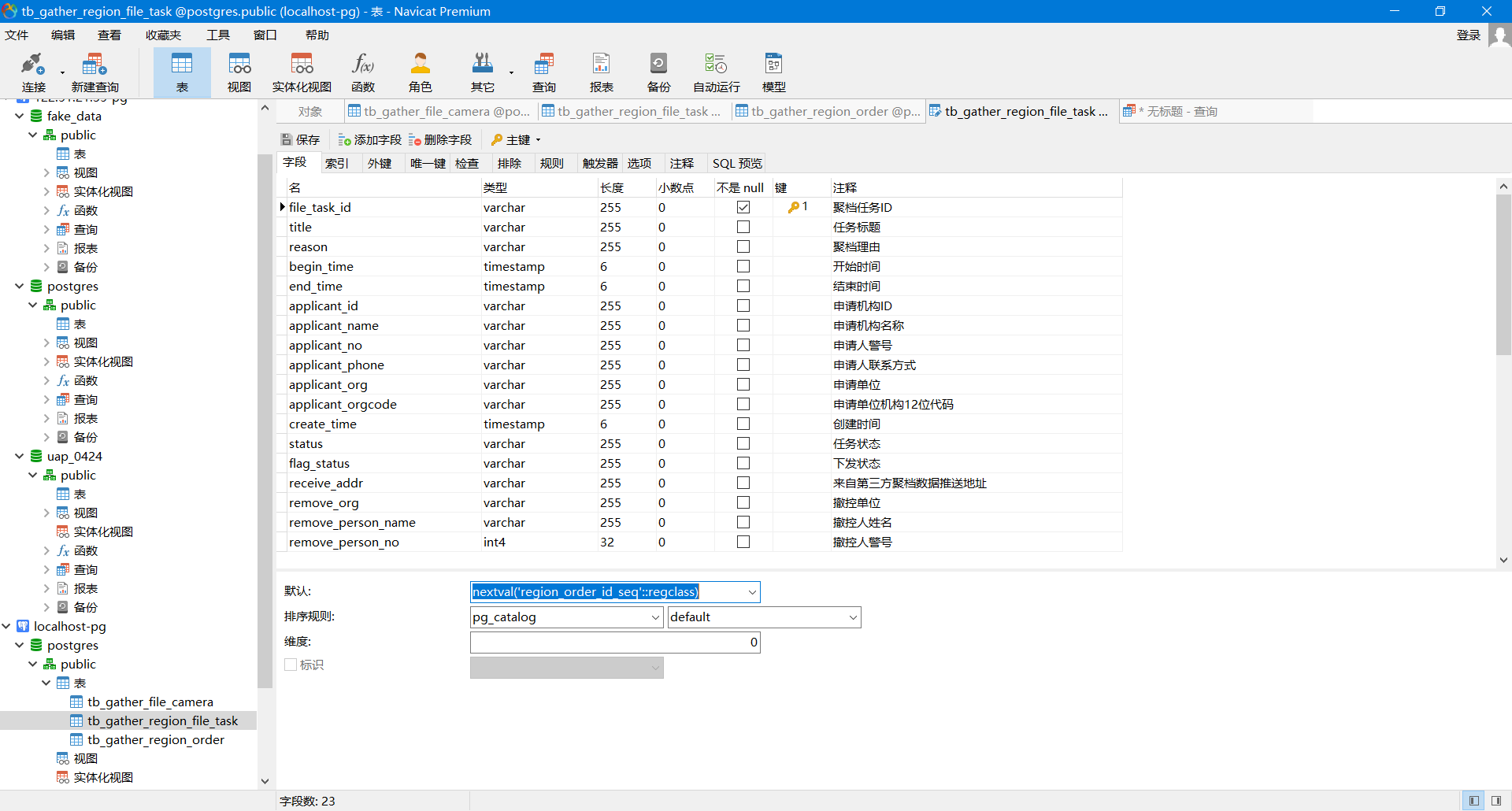Select the 视图 (Views) toolbar icon
The height and width of the screenshot is (811, 1512).
(239, 71)
